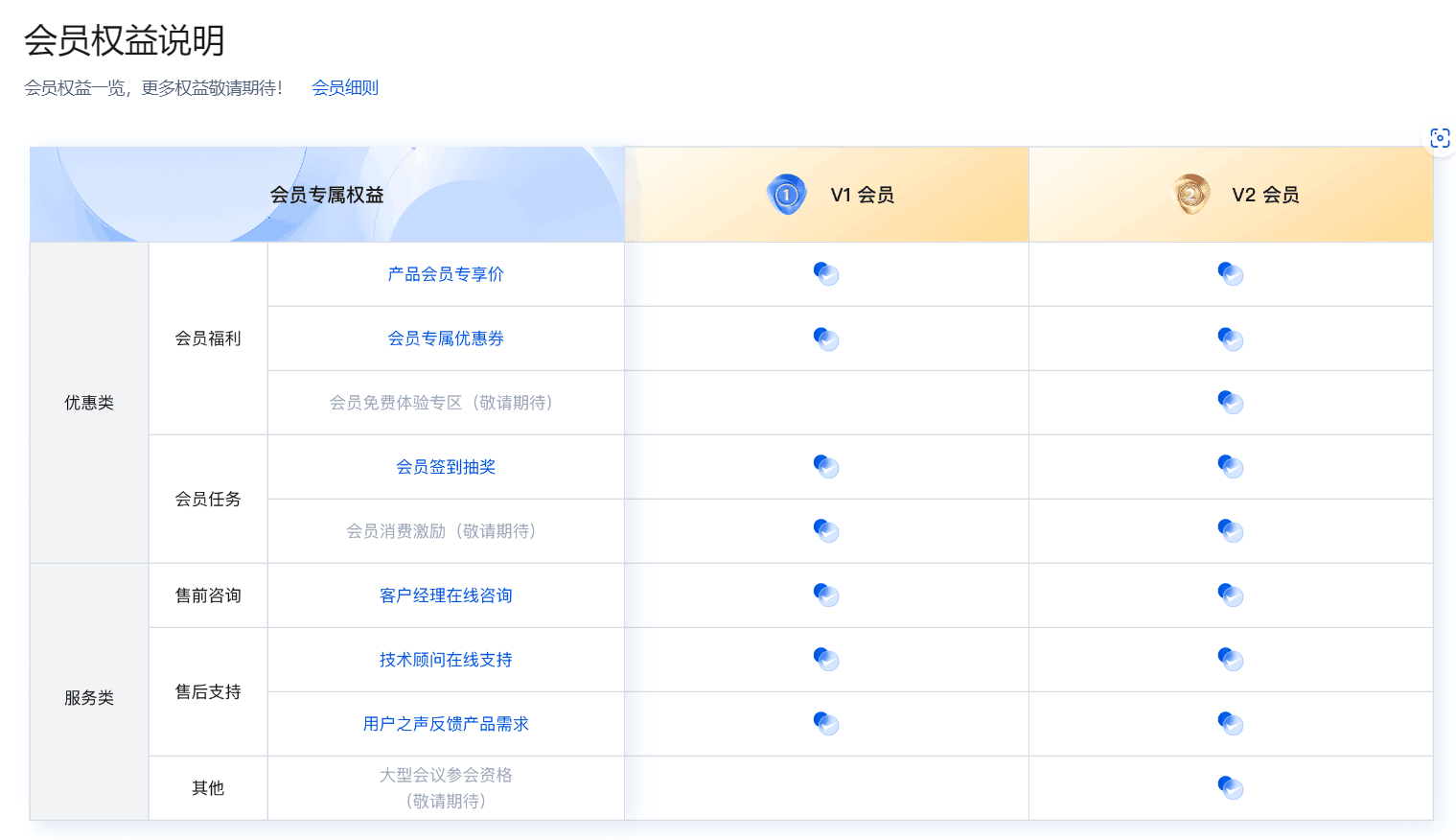This screenshot has width=1456, height=840.
Task: Click V2 checkmark for 用户之声反馈产品需求
Action: tap(1231, 724)
